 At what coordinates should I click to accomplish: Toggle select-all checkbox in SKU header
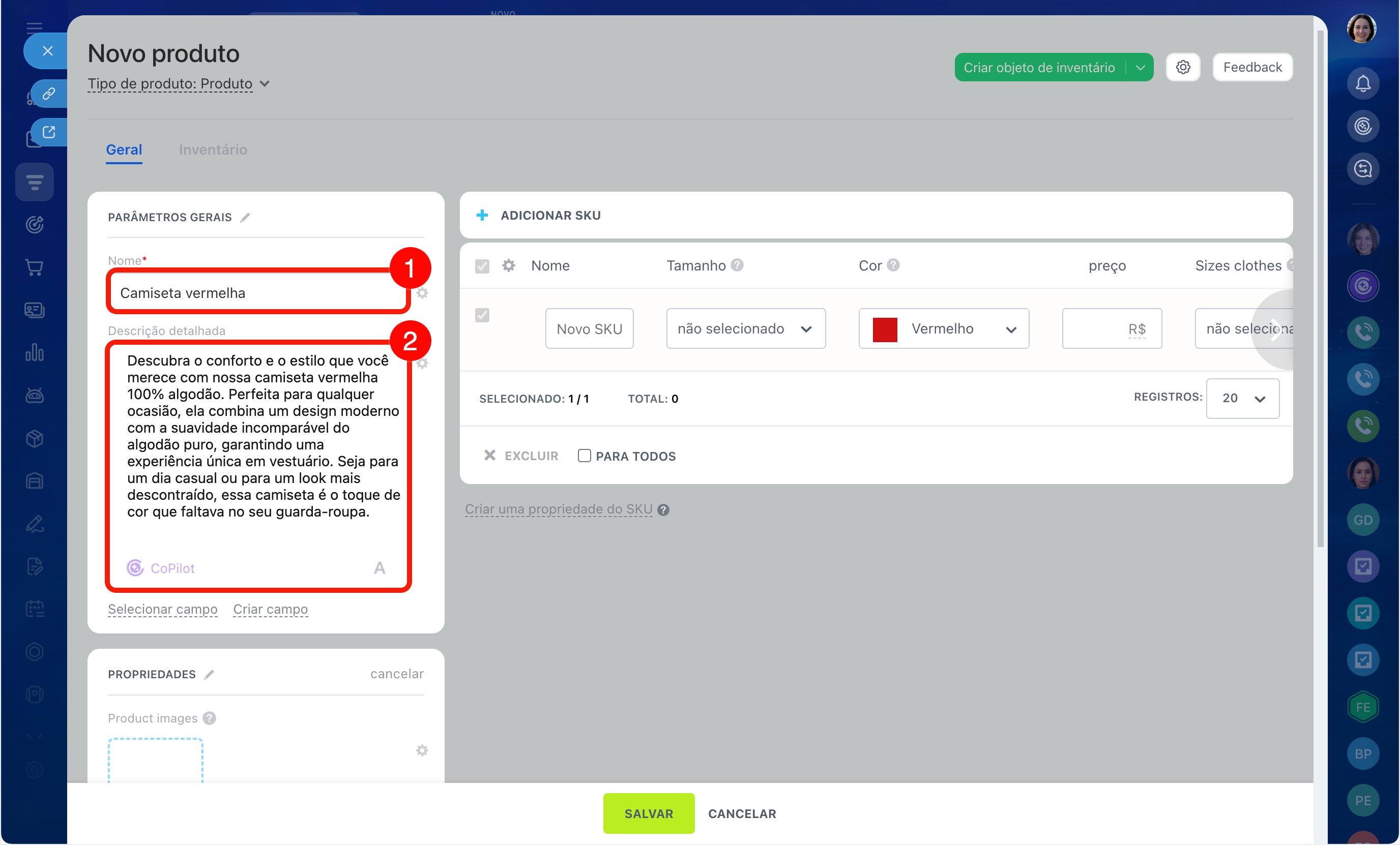[482, 266]
